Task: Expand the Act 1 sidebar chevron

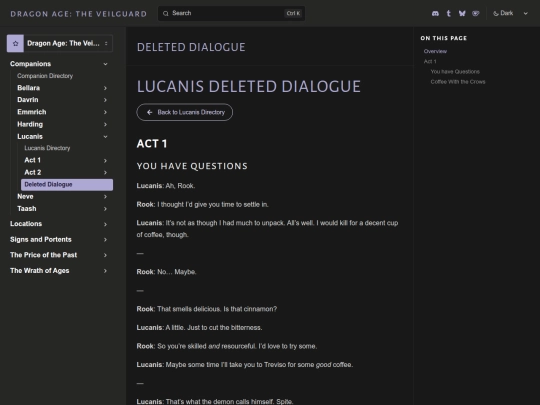Action: pos(105,160)
